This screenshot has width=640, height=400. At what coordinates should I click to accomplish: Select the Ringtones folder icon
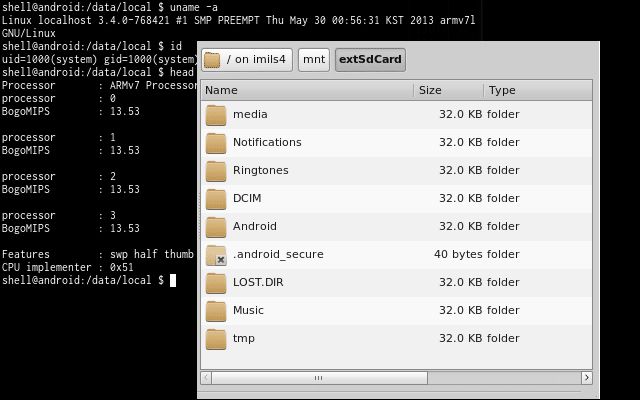(x=216, y=171)
